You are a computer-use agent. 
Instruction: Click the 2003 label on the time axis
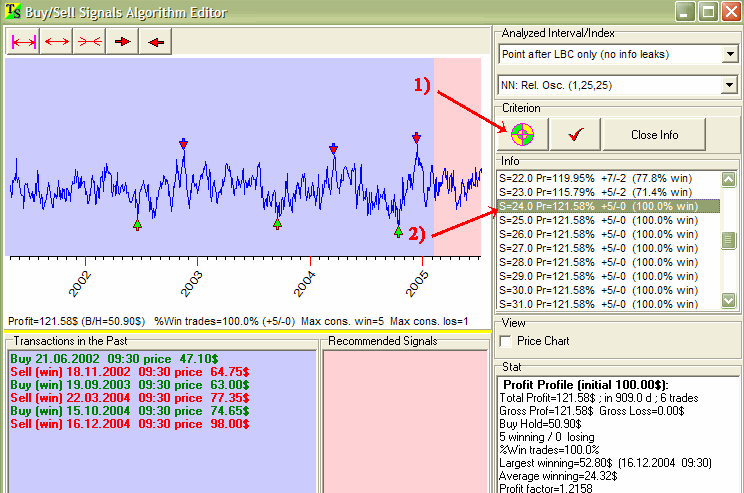(x=191, y=284)
